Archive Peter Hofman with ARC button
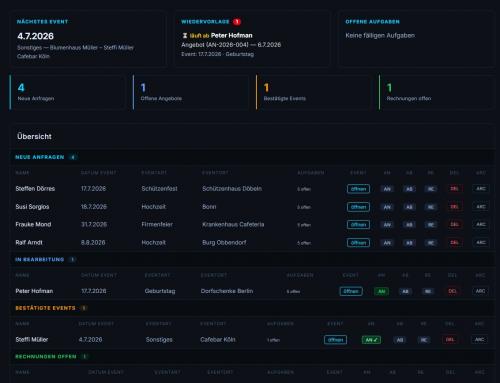This screenshot has width=500, height=383. 480,291
